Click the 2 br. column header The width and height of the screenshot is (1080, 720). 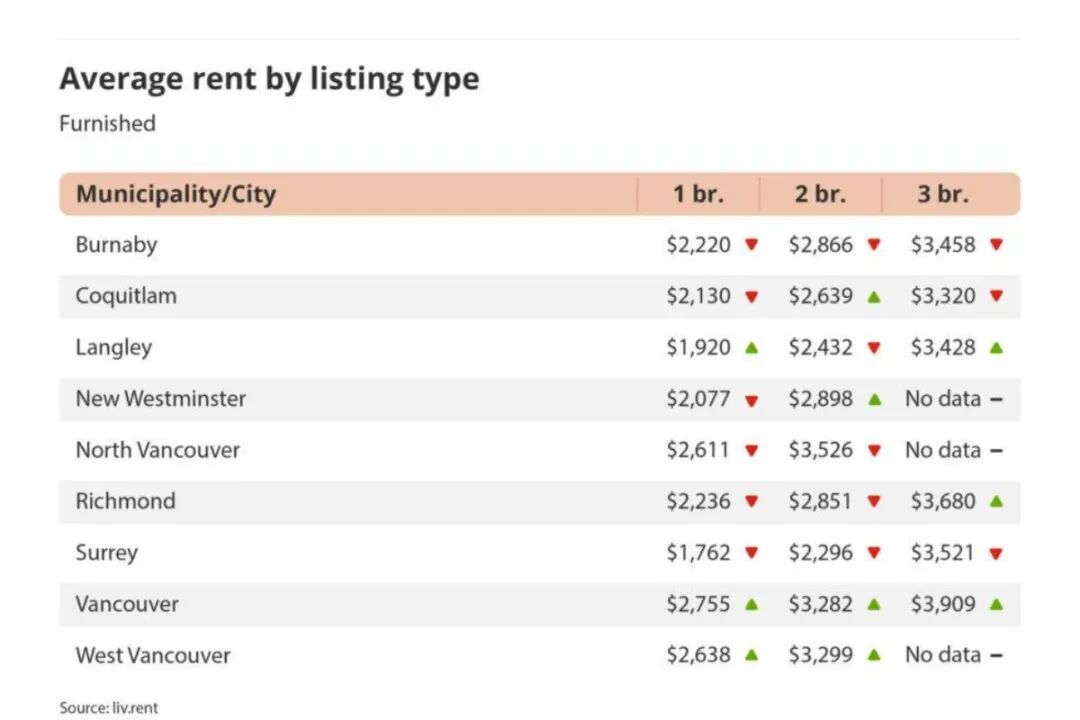[820, 194]
